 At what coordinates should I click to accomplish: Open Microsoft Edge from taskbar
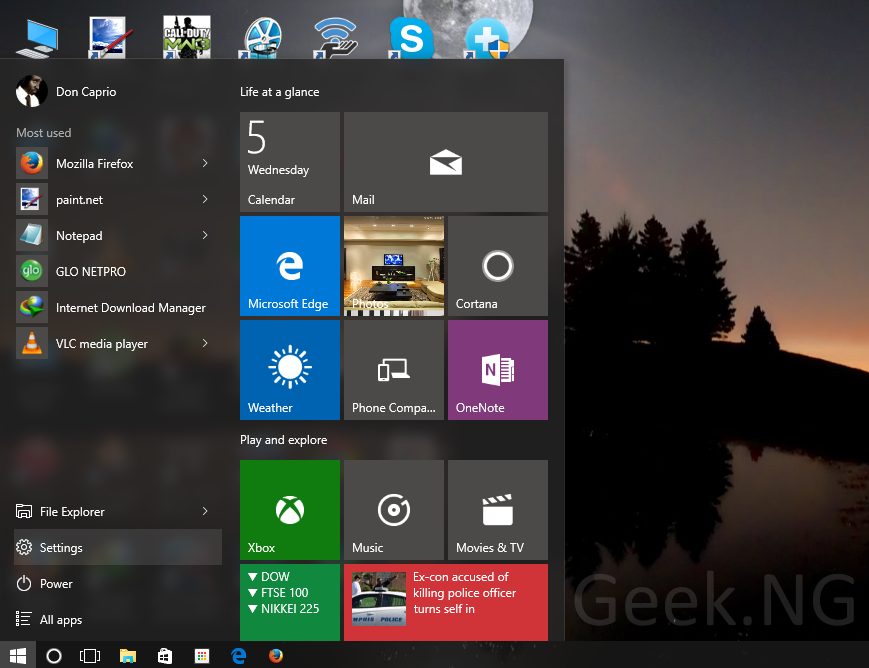click(x=239, y=656)
